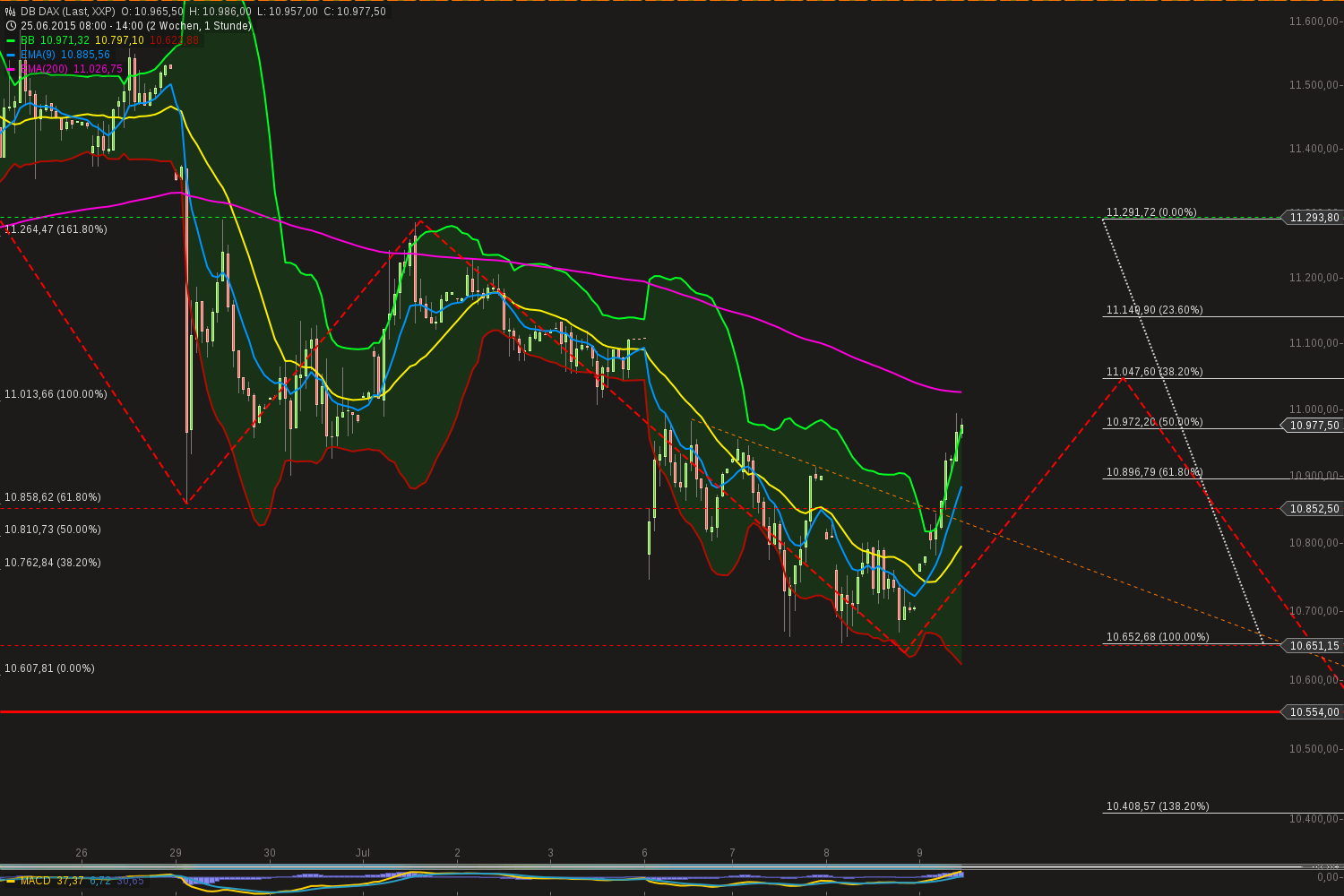This screenshot has height=896, width=1344.
Task: Click the Fibonacci label '11.047,60 (38.20%)'
Action: (1155, 372)
